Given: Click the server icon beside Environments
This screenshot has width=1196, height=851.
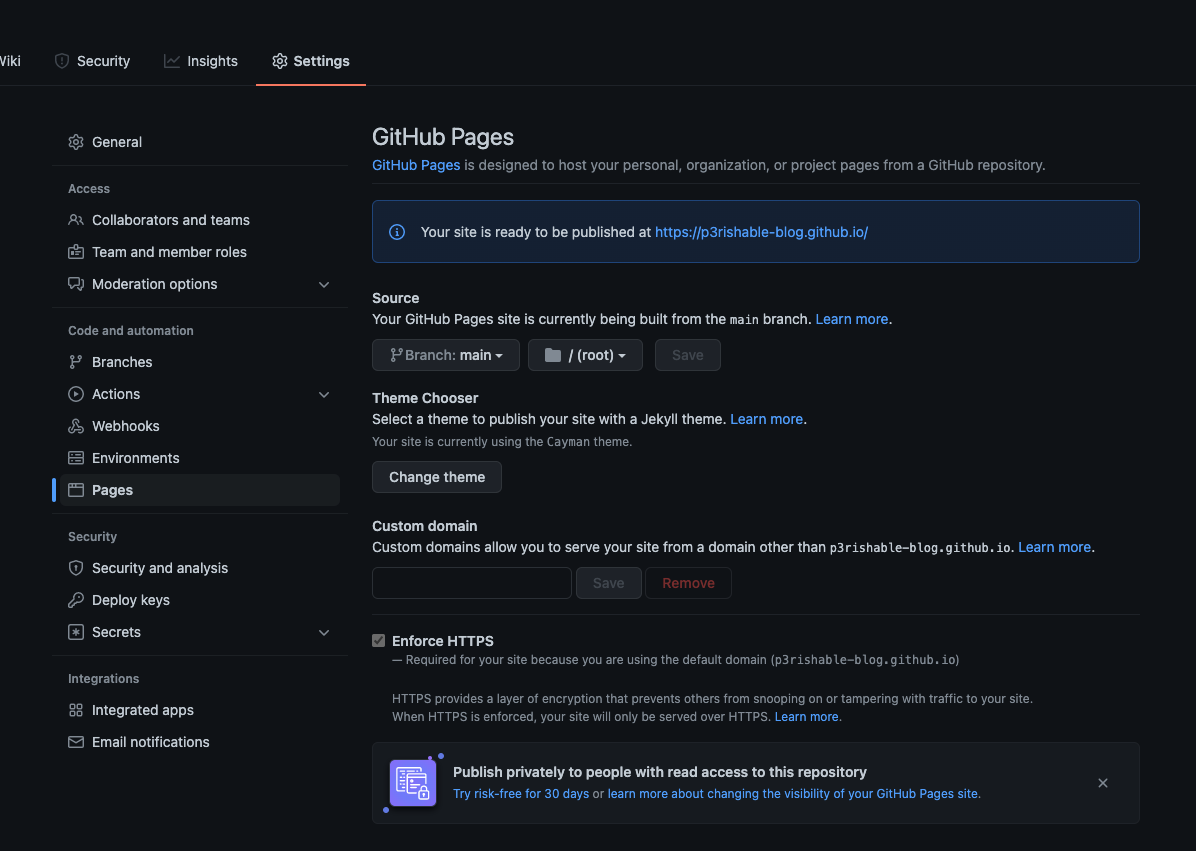Looking at the screenshot, I should pos(76,458).
